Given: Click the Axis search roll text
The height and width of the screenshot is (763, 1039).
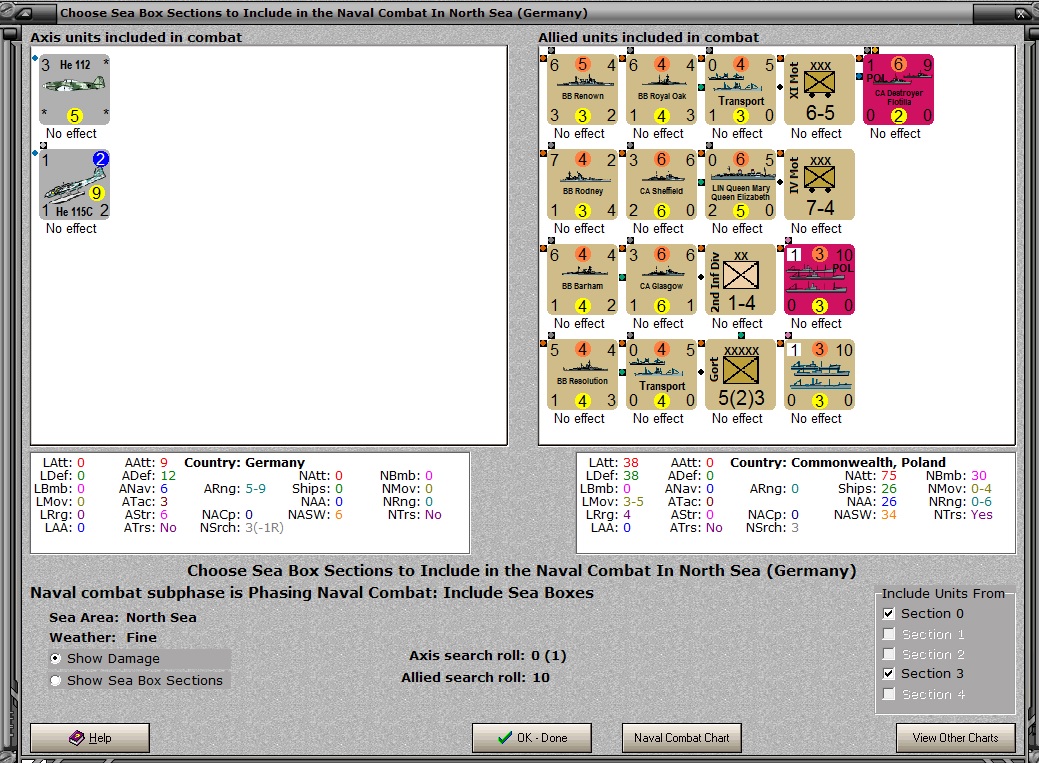Looking at the screenshot, I should [x=487, y=656].
